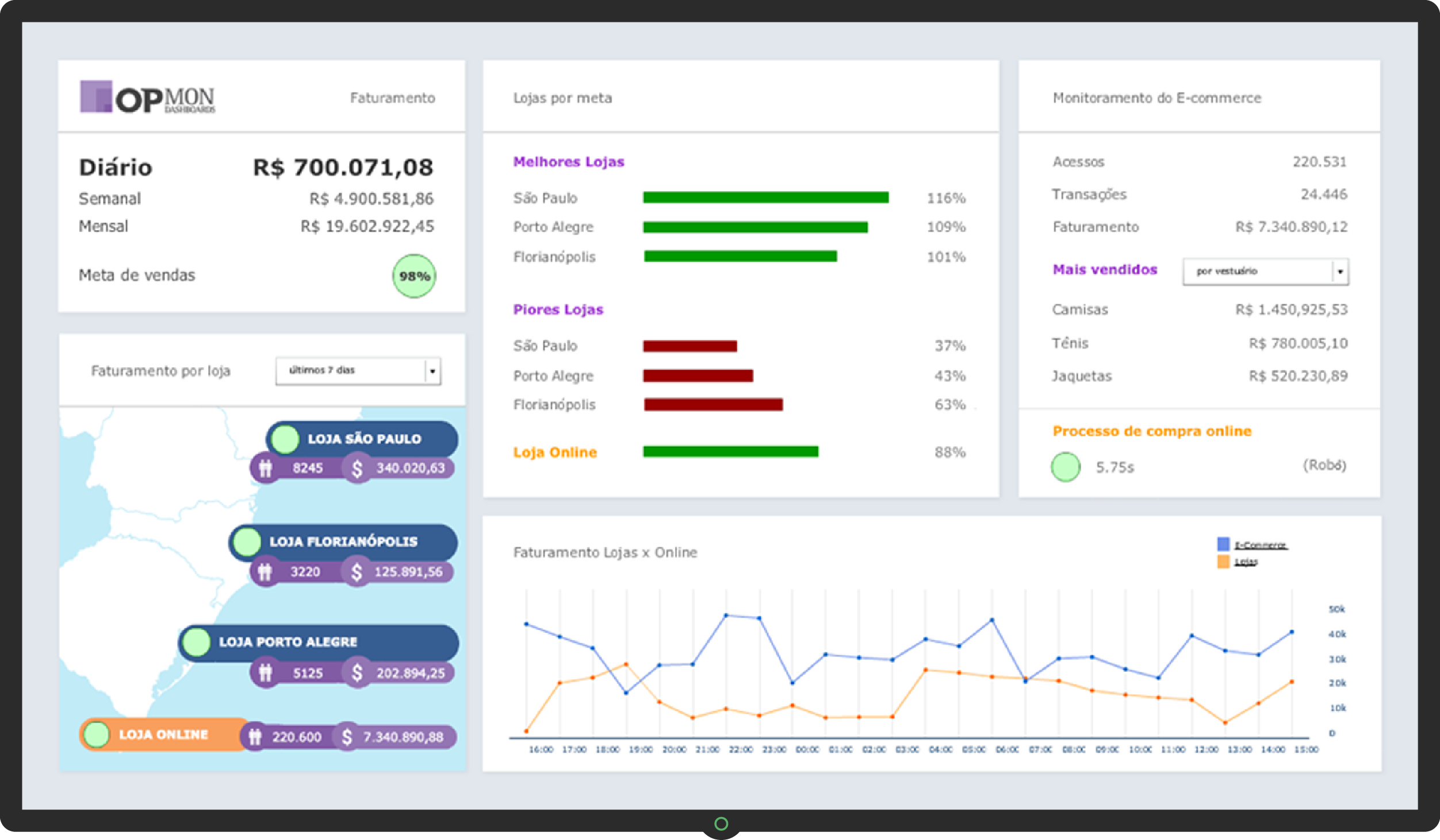Click the dollar icon beside 7.340.890,88

(x=347, y=737)
